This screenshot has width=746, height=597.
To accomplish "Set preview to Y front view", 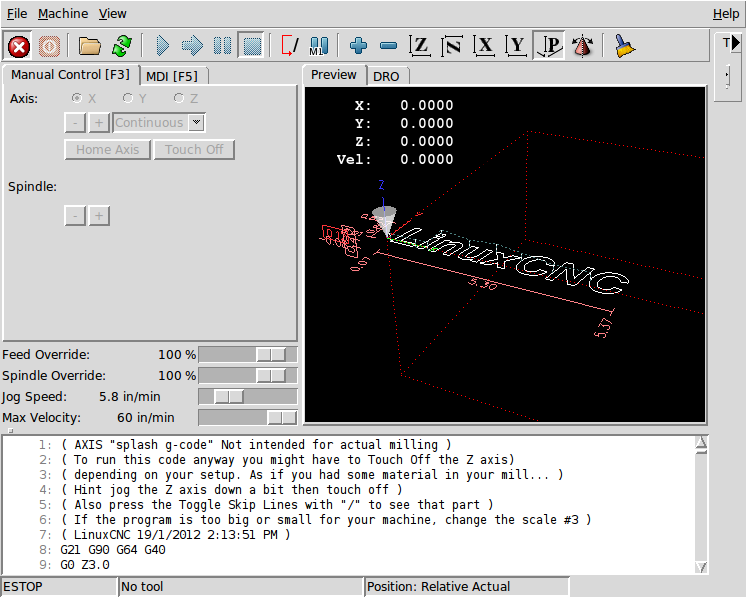I will tap(517, 47).
